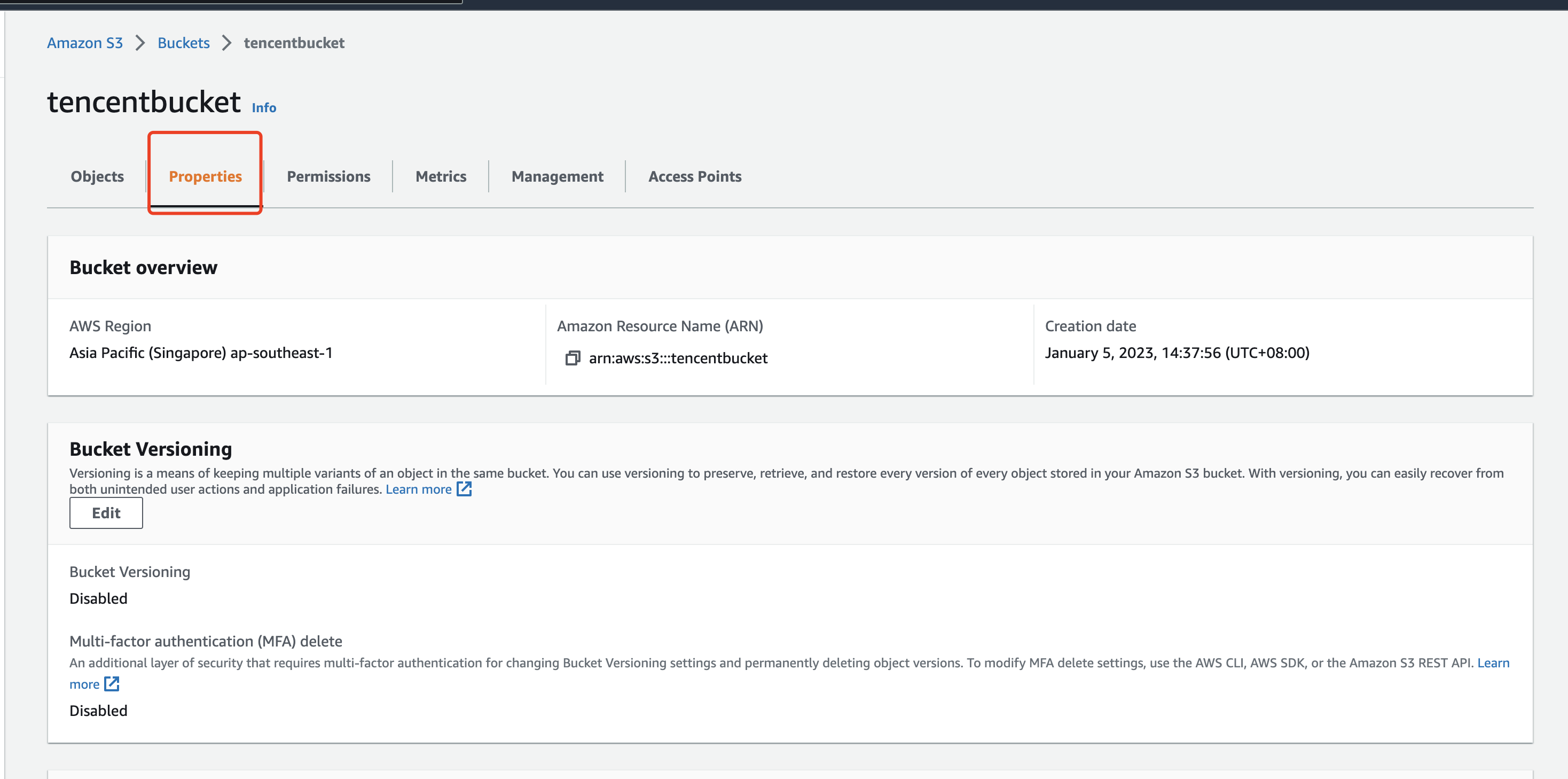Click breadcrumb chevron after Buckets
Image resolution: width=1568 pixels, height=779 pixels.
coord(227,43)
